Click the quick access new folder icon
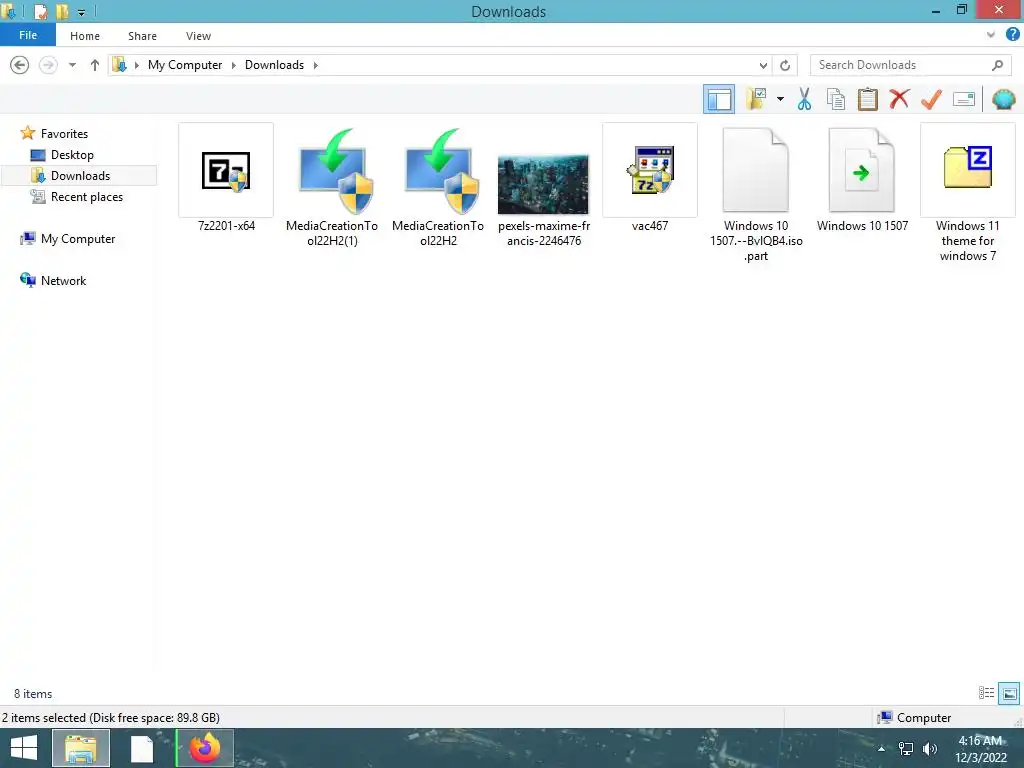 [x=62, y=12]
